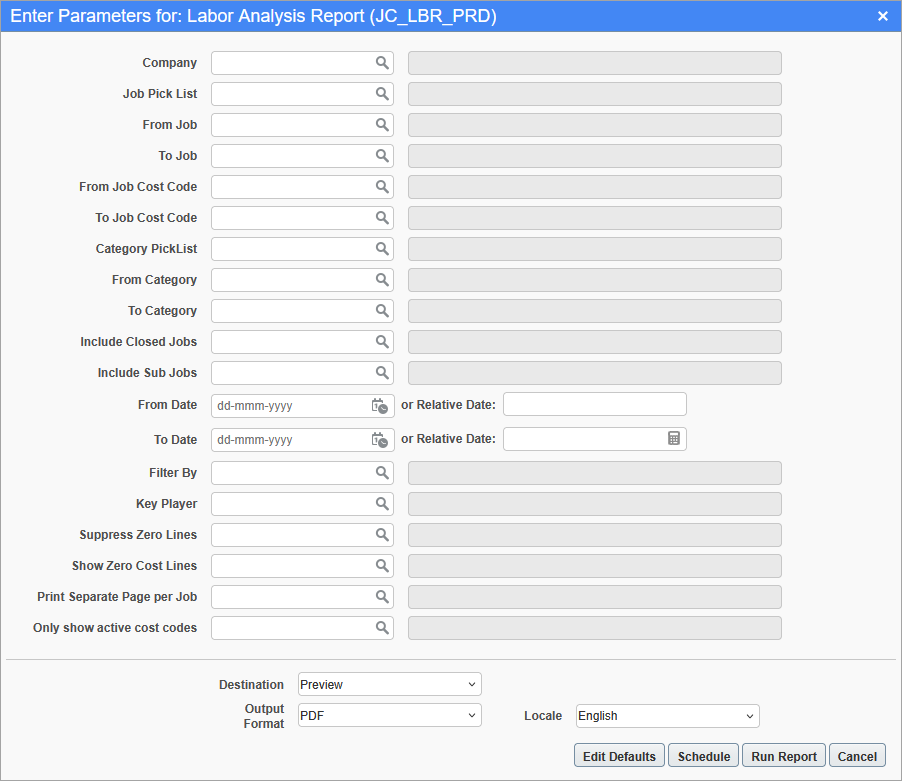The width and height of the screenshot is (902, 781).
Task: Open the Output Format dropdown
Action: point(389,715)
